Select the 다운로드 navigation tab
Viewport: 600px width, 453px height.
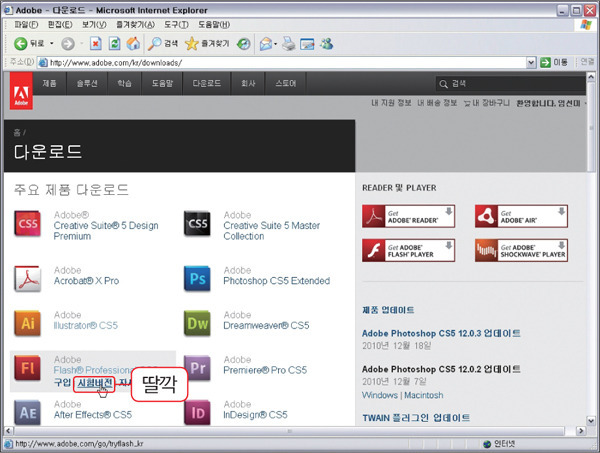coord(207,83)
